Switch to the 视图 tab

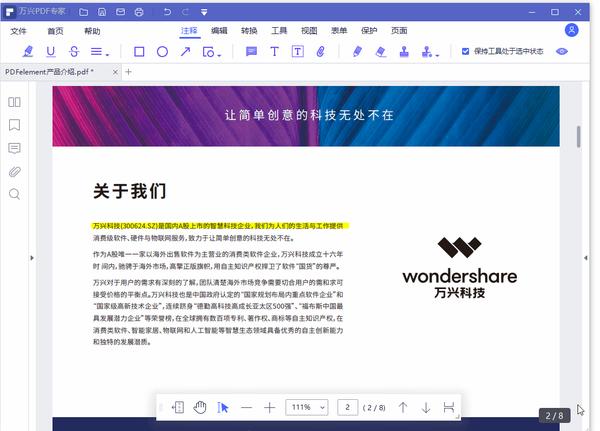(x=309, y=31)
